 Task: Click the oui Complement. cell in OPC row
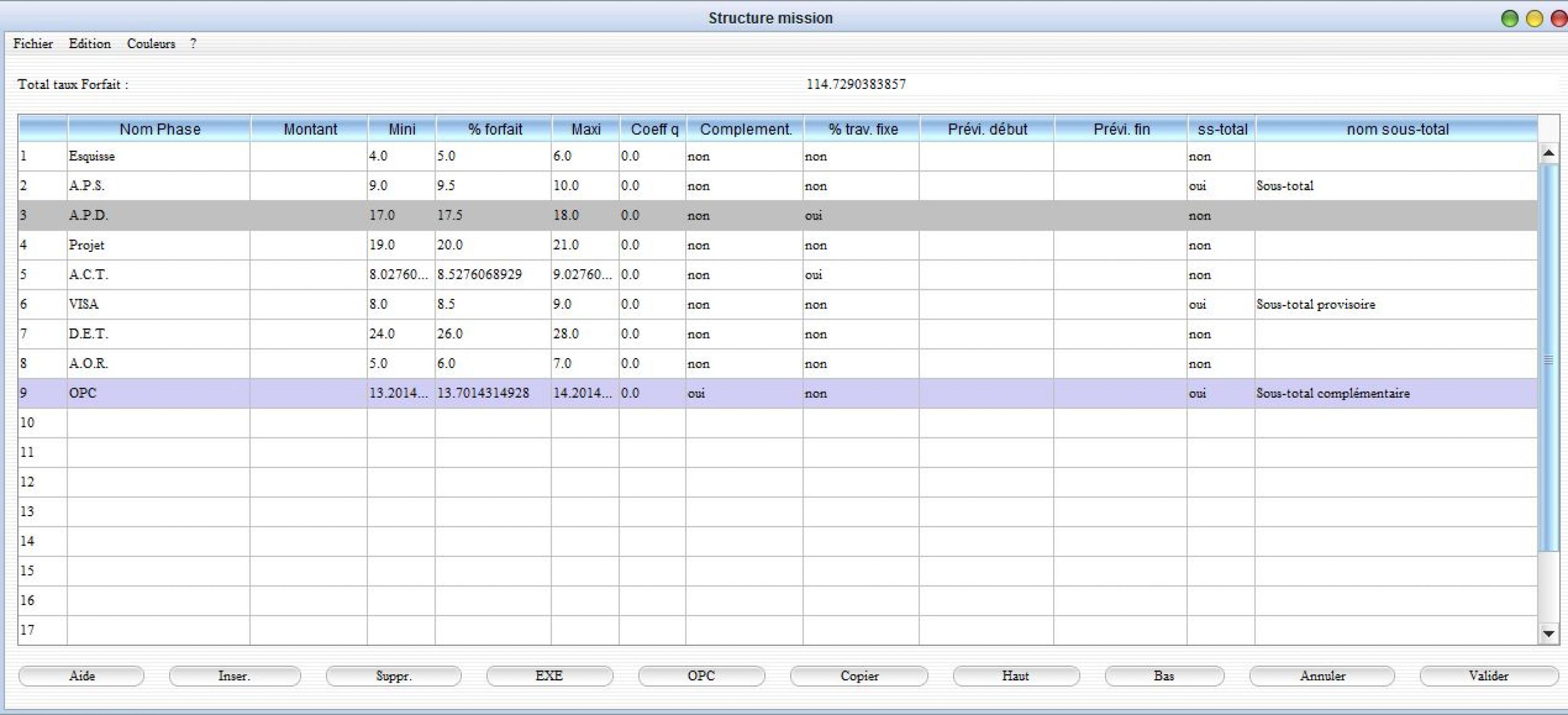pos(744,393)
